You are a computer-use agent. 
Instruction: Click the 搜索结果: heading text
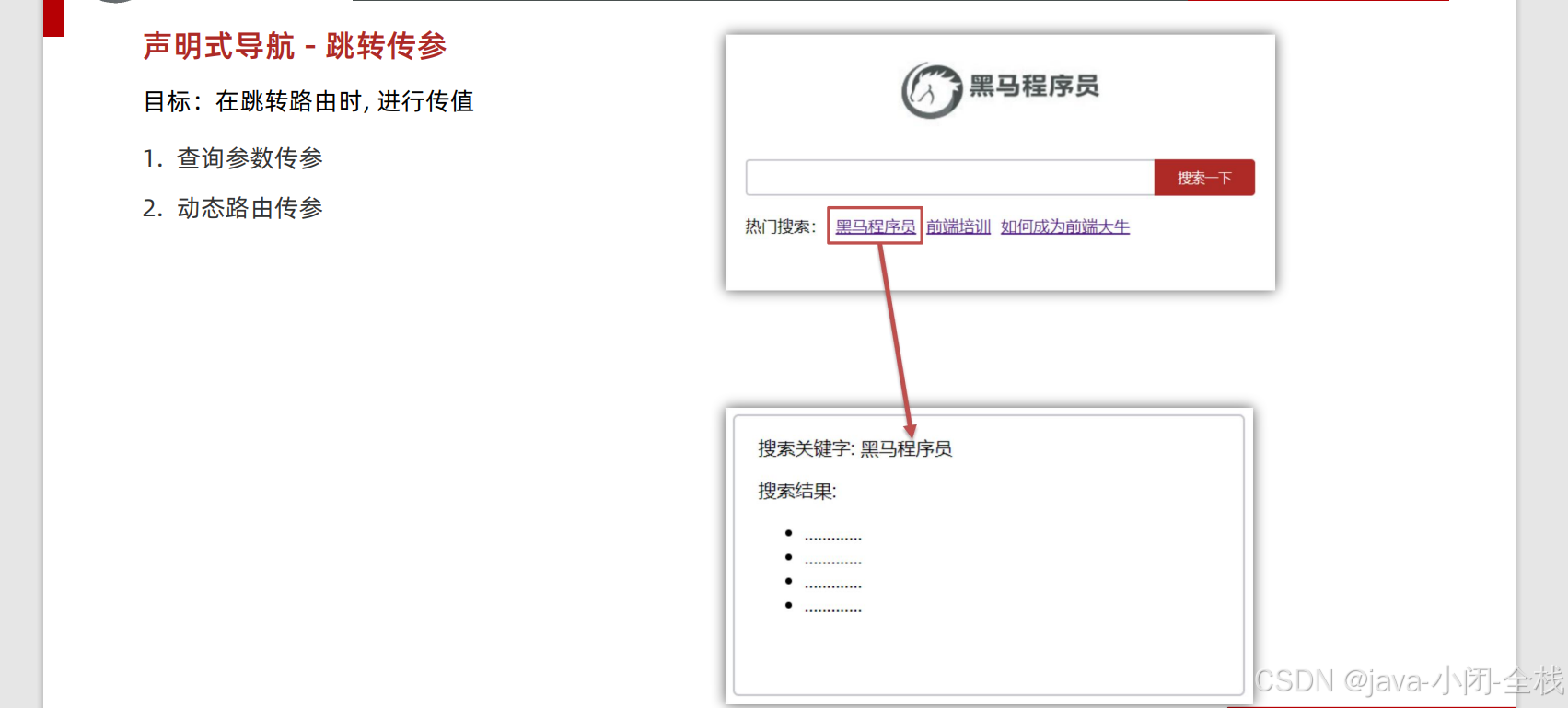pos(797,491)
